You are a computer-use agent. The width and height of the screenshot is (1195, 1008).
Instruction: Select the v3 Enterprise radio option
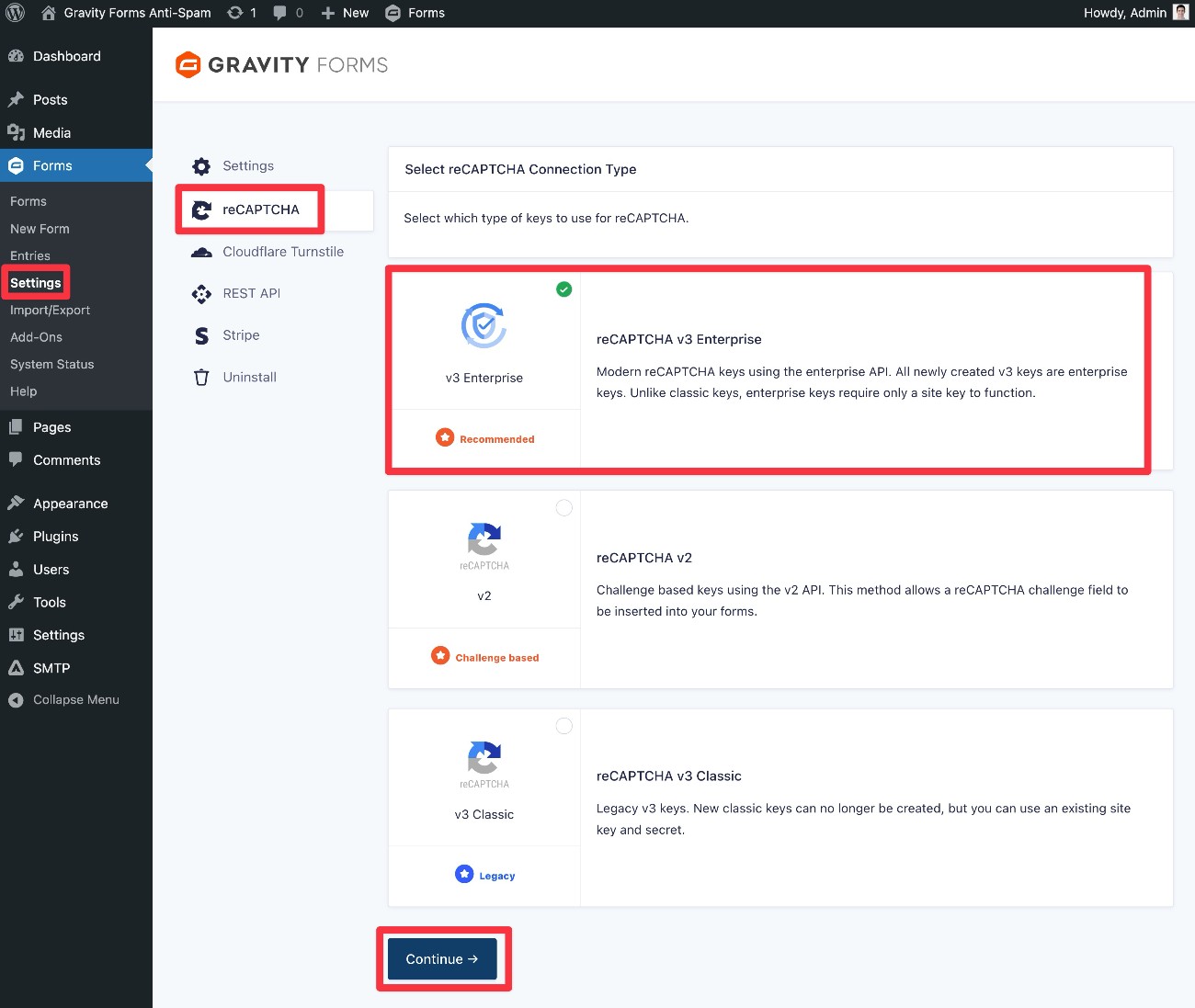pyautogui.click(x=563, y=289)
